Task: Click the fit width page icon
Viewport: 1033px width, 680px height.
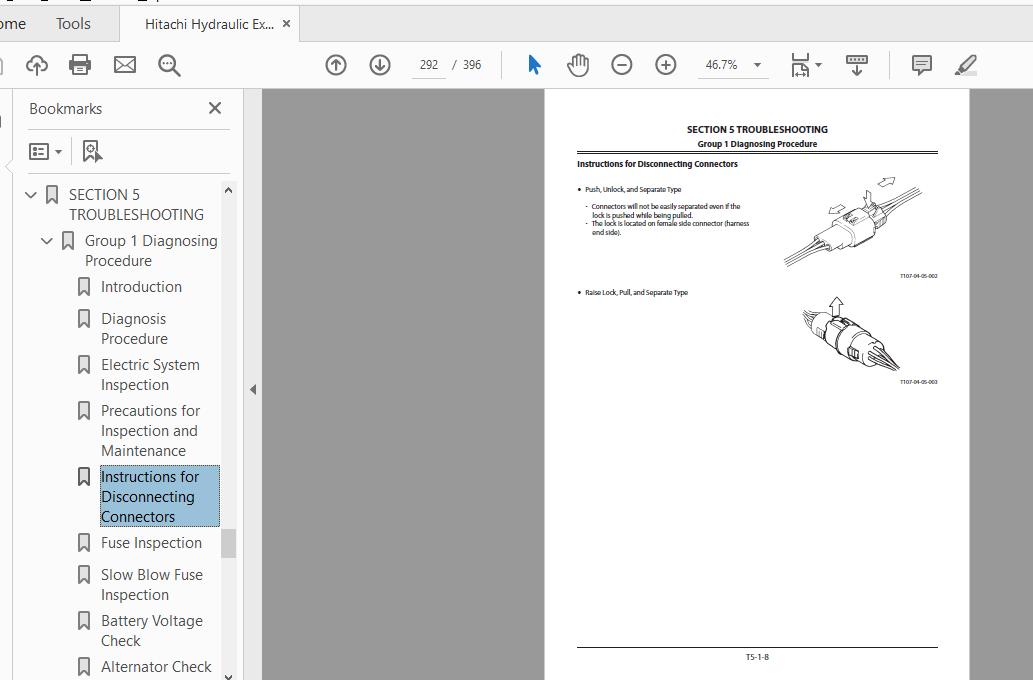Action: click(x=800, y=65)
